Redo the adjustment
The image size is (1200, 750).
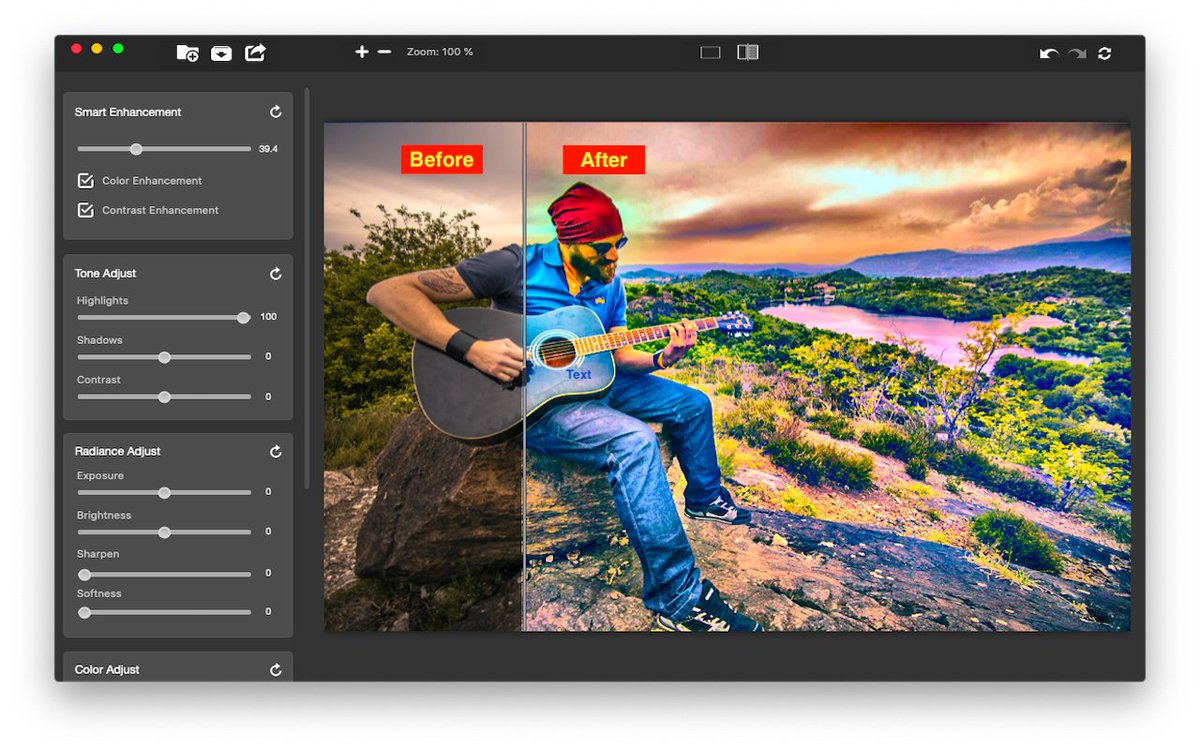pyautogui.click(x=1077, y=53)
